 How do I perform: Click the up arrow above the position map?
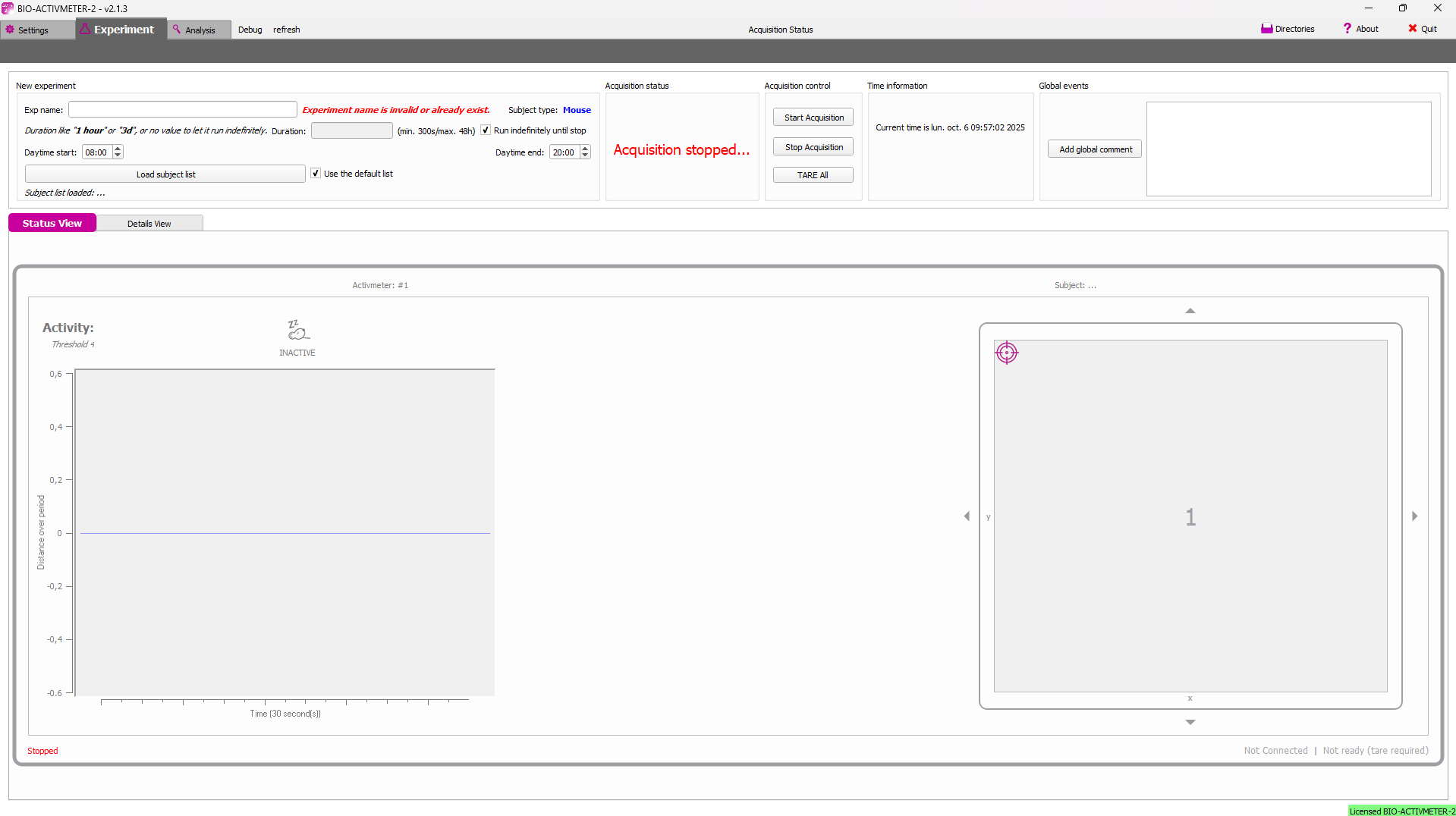click(x=1190, y=311)
